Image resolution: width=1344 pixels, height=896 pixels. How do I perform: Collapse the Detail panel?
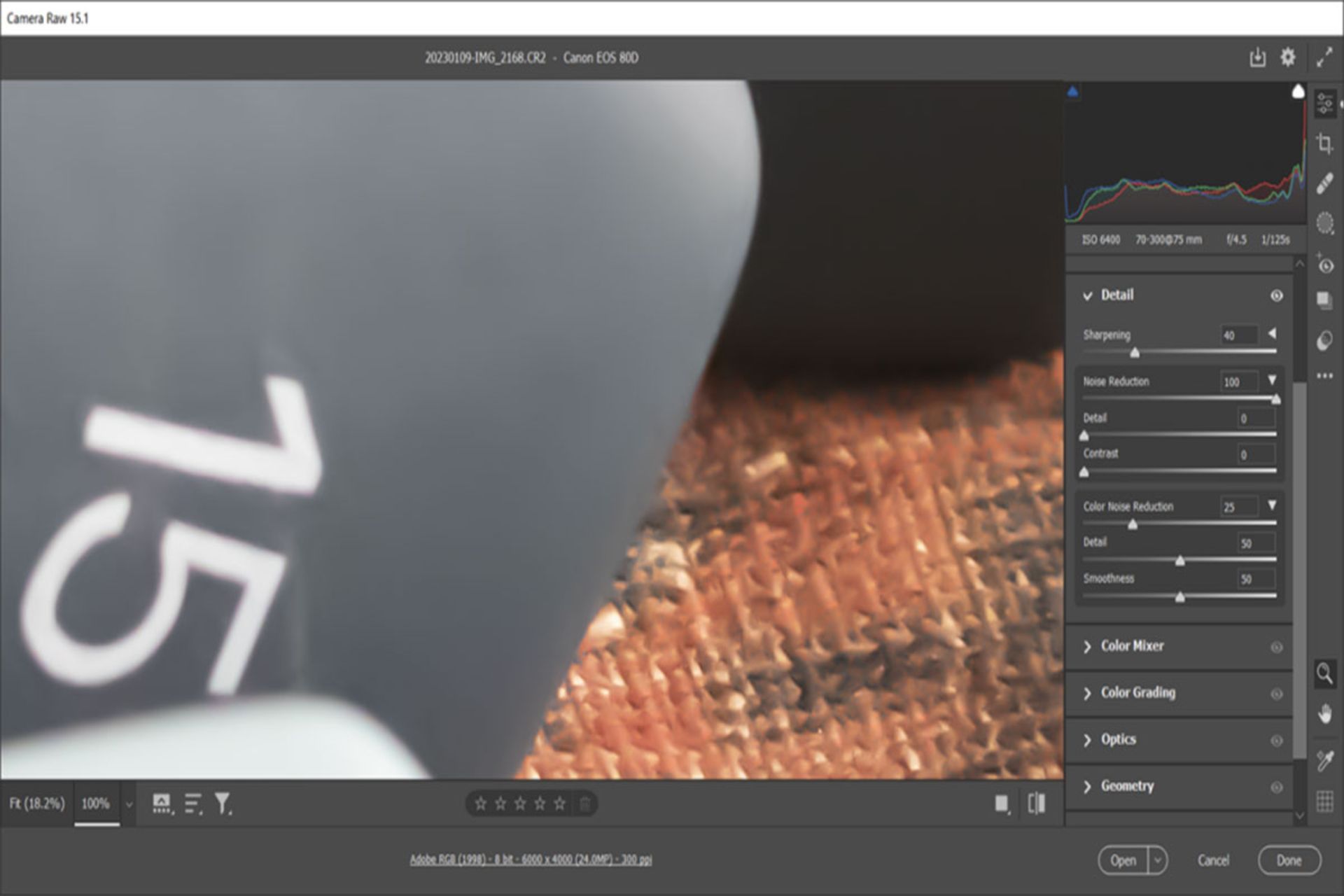pos(1087,295)
